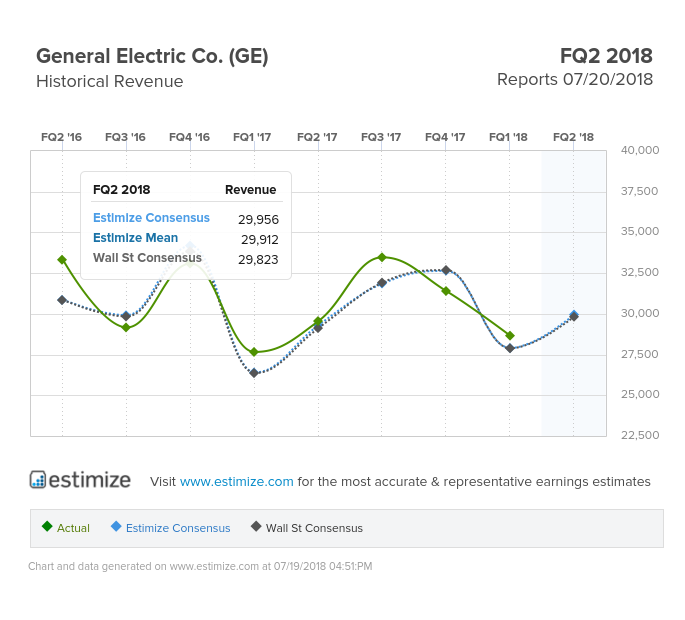Click the Wall St diamond at FQ2 '16
This screenshot has width=685, height=620.
pos(62,300)
